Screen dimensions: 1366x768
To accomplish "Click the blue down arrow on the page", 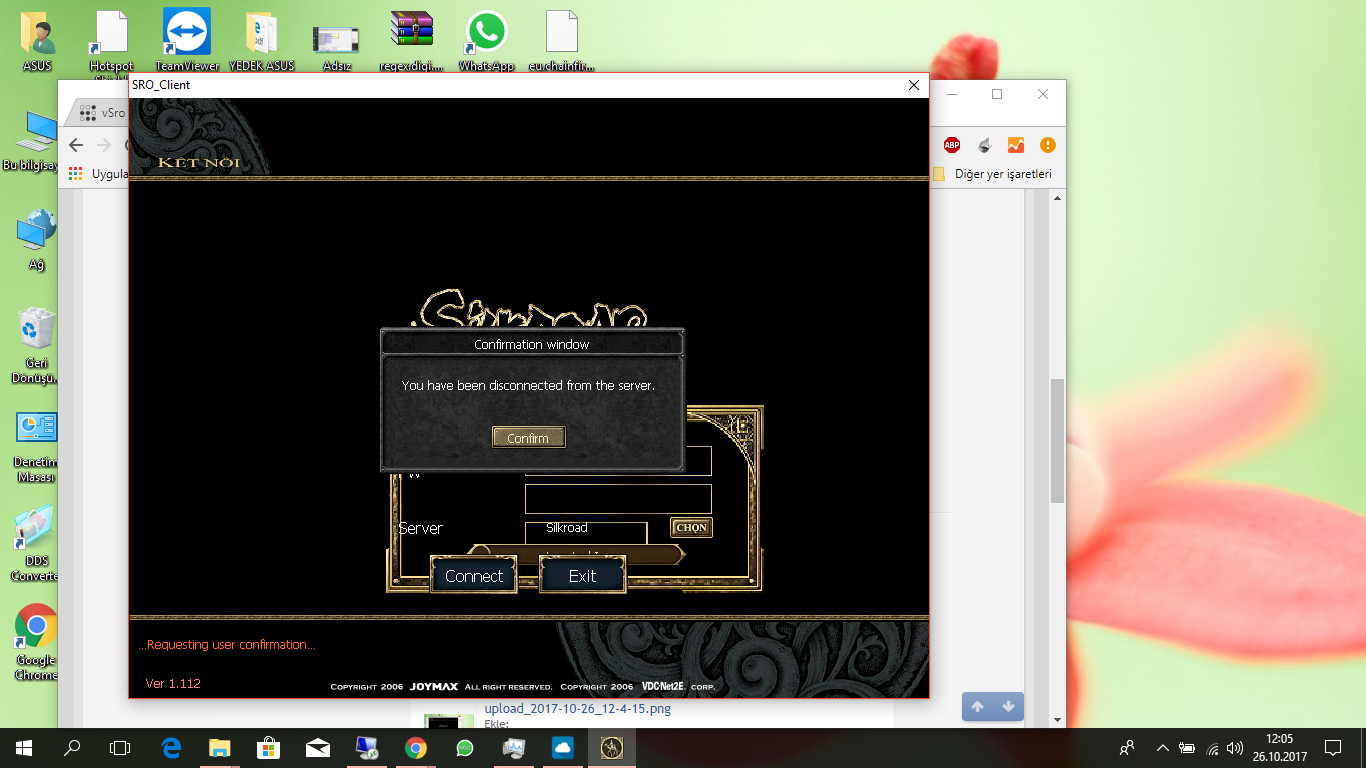I will tap(1008, 706).
